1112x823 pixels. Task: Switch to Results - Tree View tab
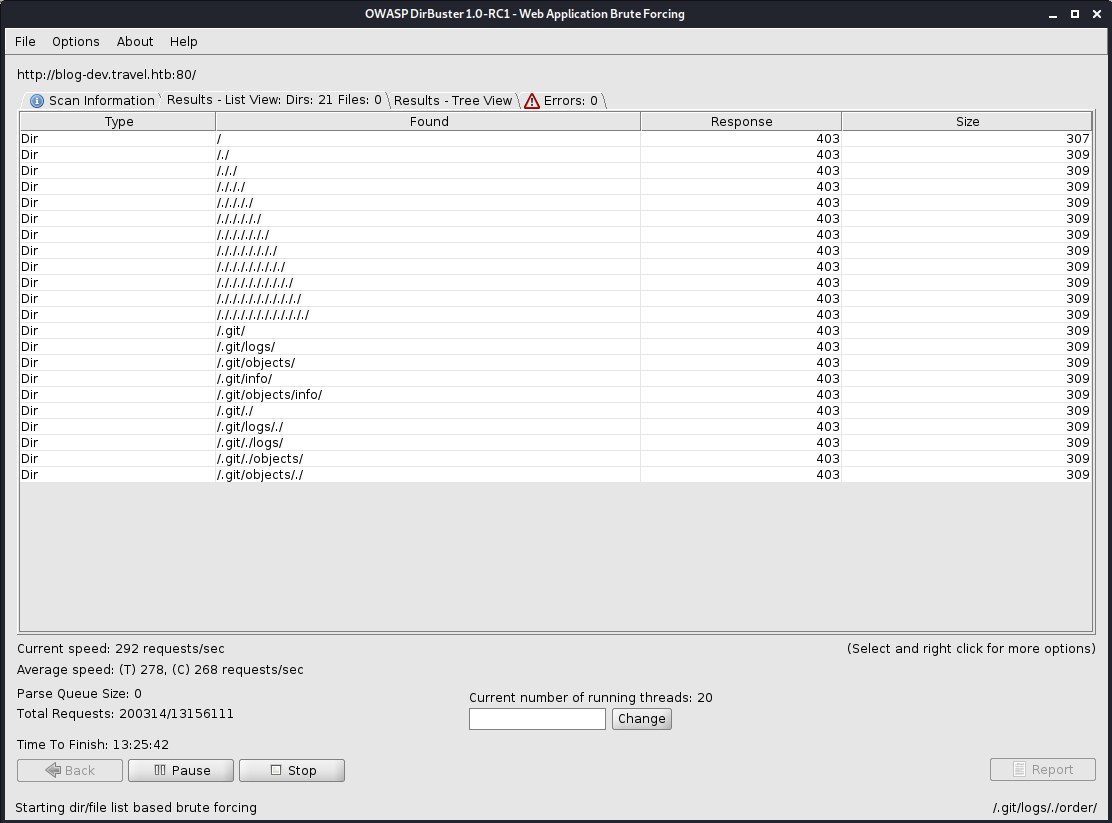pos(452,101)
